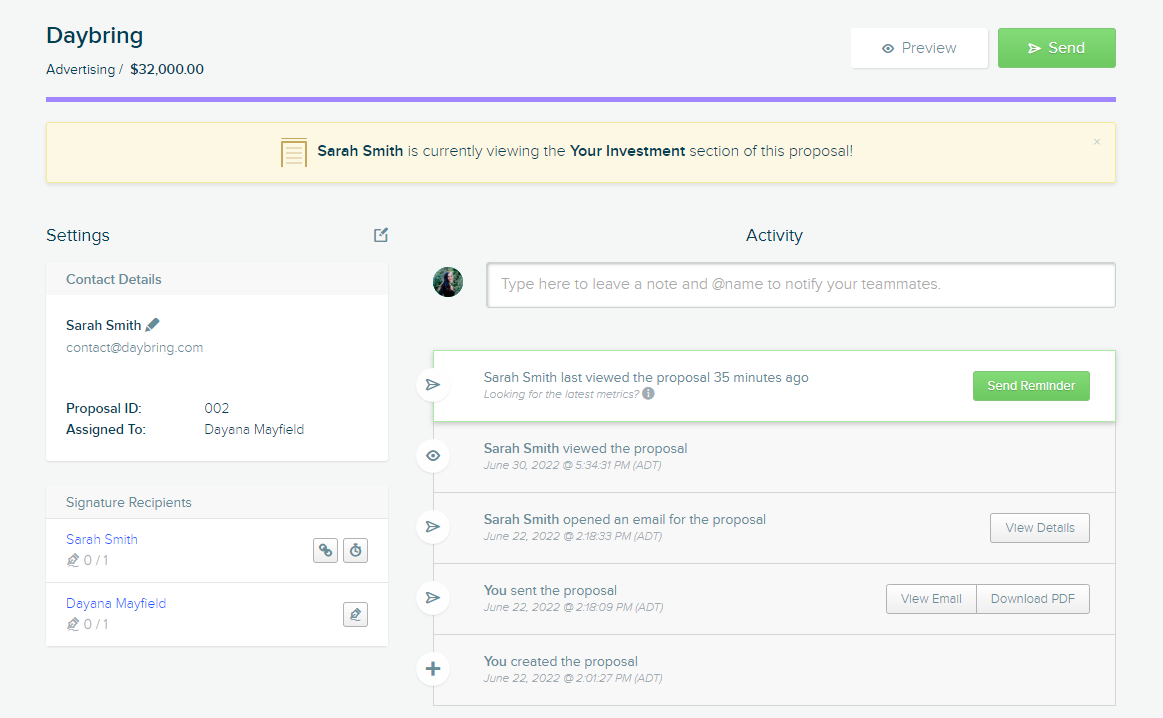Edit Sarah Smith contact with pencil icon

(x=153, y=325)
